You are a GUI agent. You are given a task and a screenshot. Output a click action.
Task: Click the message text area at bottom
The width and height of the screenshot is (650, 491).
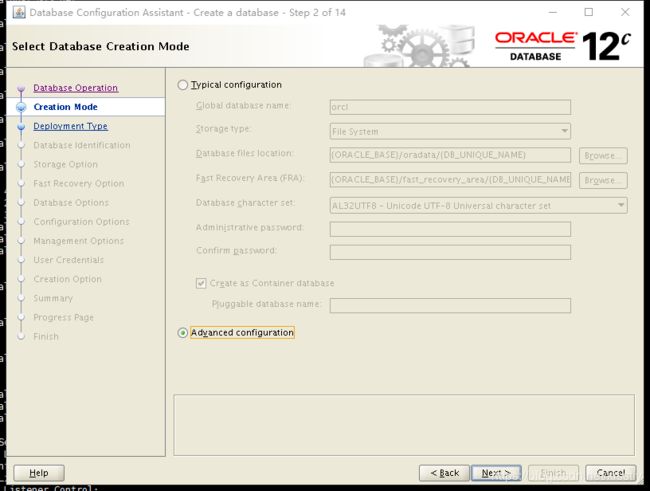point(404,425)
